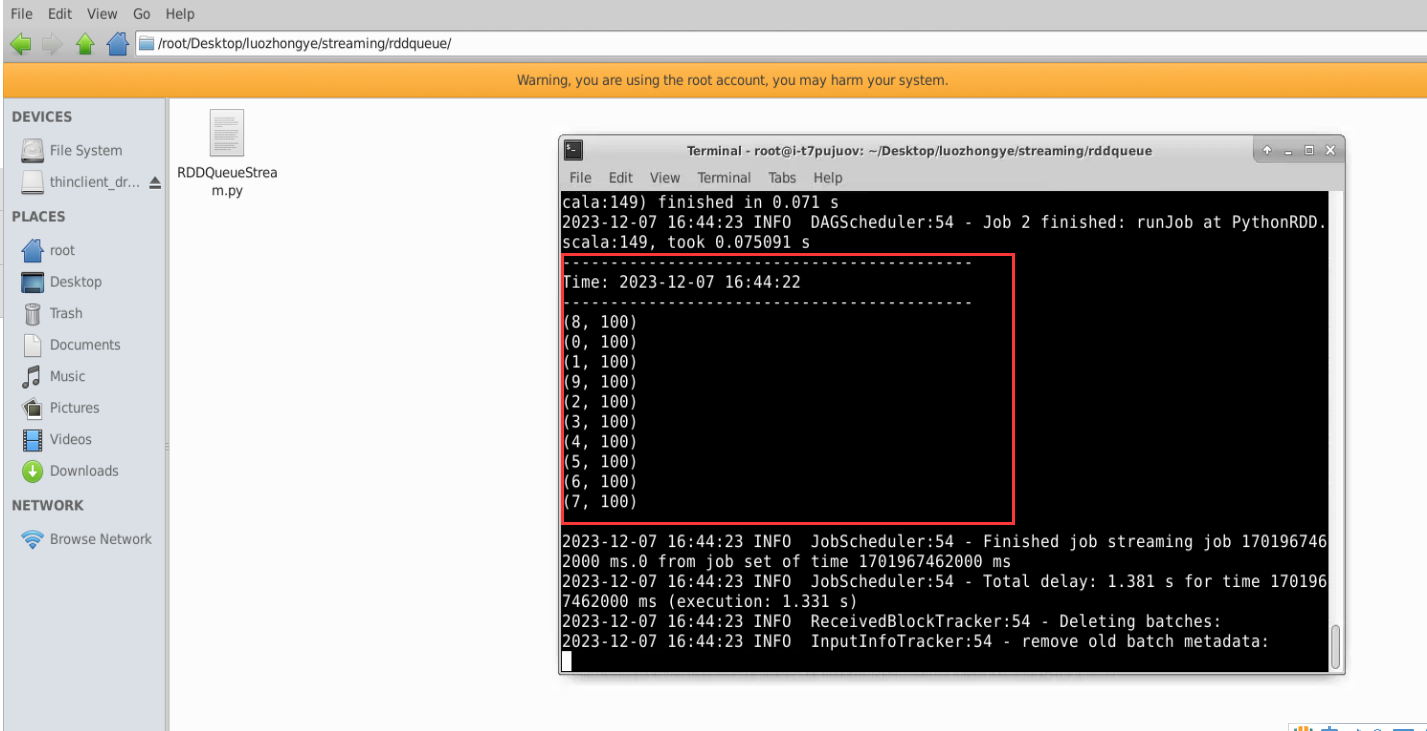
Task: Eject the thinclient drive
Action: (x=155, y=182)
